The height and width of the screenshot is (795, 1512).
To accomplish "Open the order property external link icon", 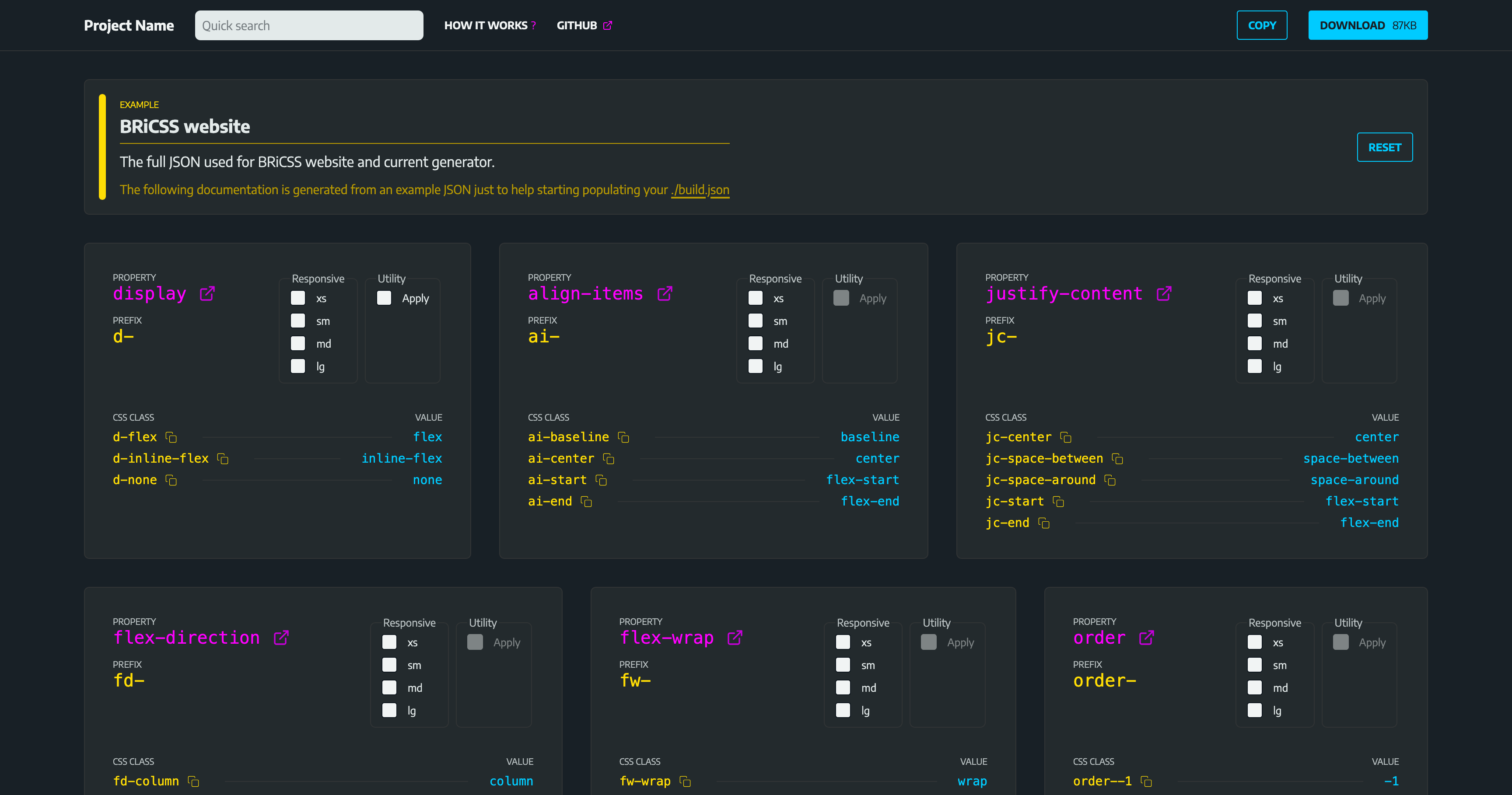I will click(1146, 637).
